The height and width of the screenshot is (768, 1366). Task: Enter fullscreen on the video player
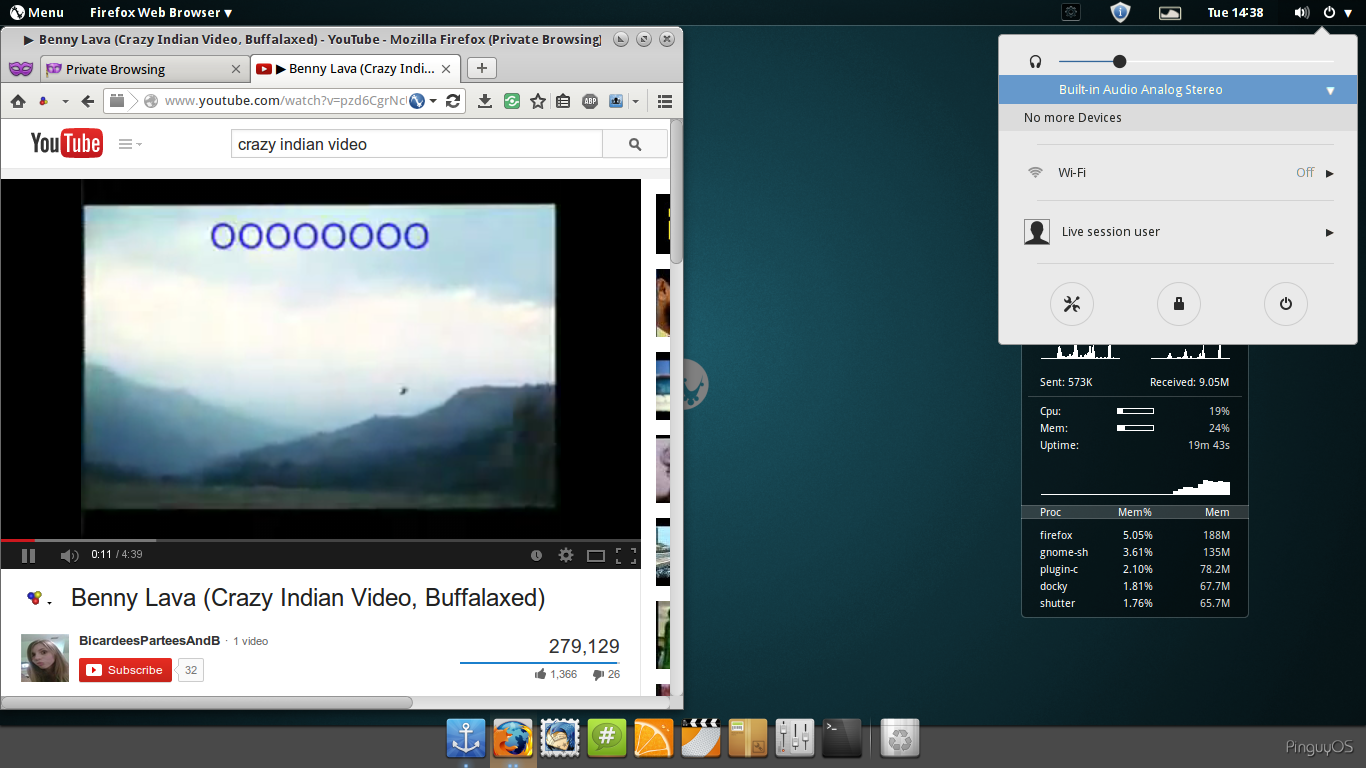[626, 555]
